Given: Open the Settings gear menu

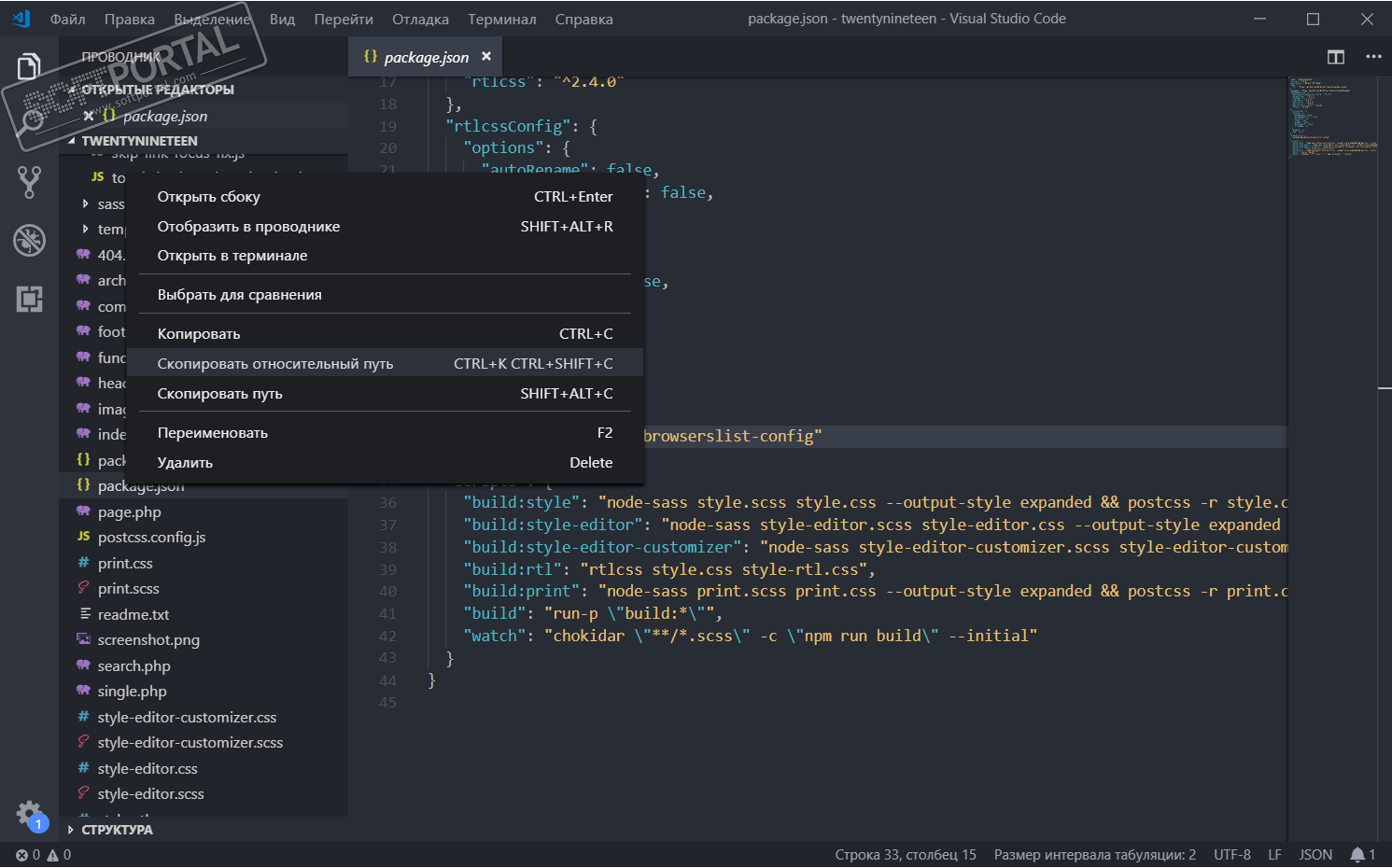Looking at the screenshot, I should coord(30,813).
